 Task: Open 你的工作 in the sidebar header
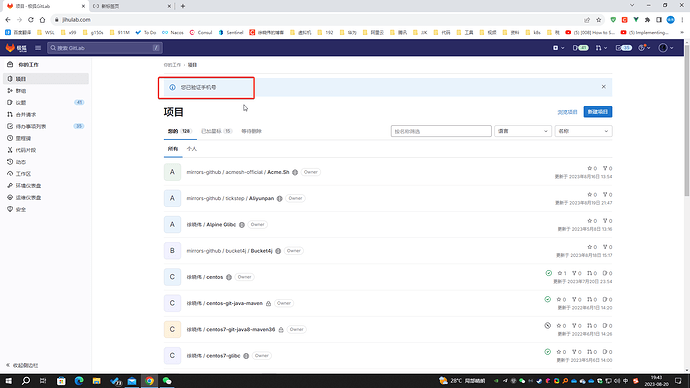click(x=28, y=65)
